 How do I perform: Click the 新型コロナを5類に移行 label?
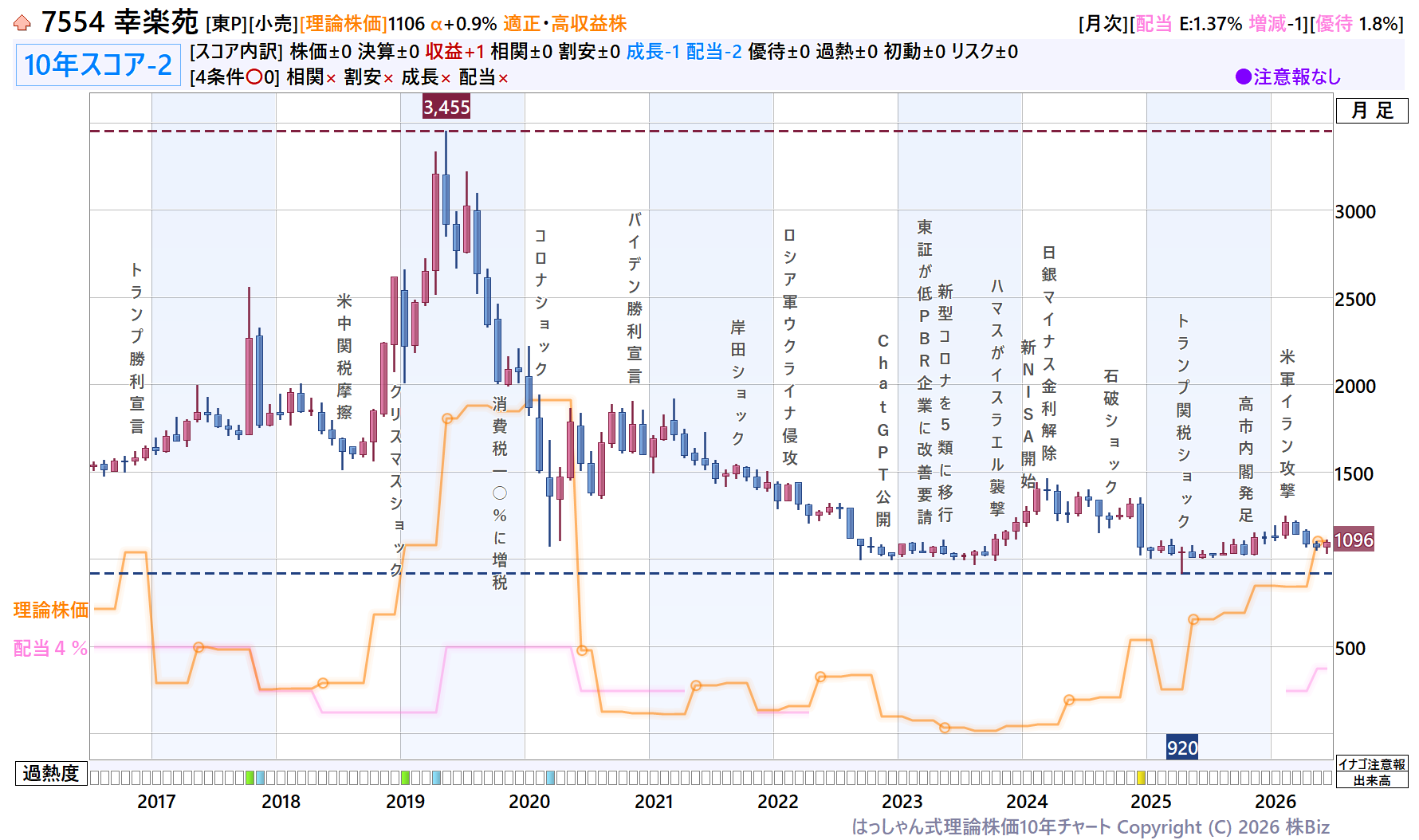945,402
